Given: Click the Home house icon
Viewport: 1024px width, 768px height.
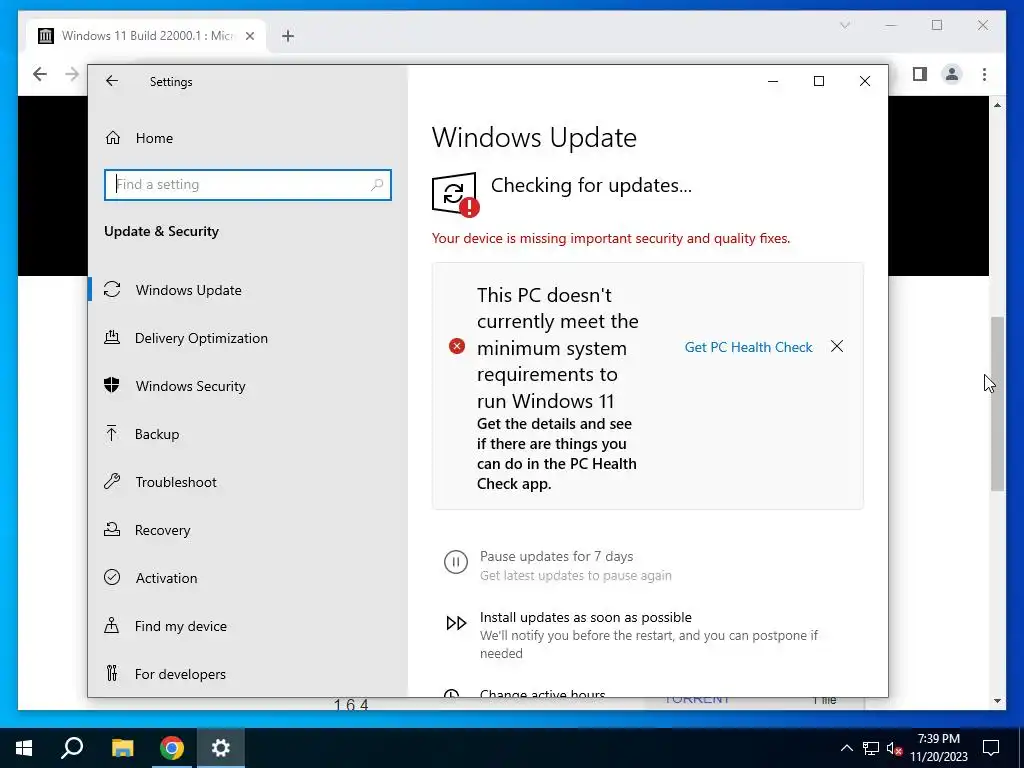Looking at the screenshot, I should coord(113,138).
